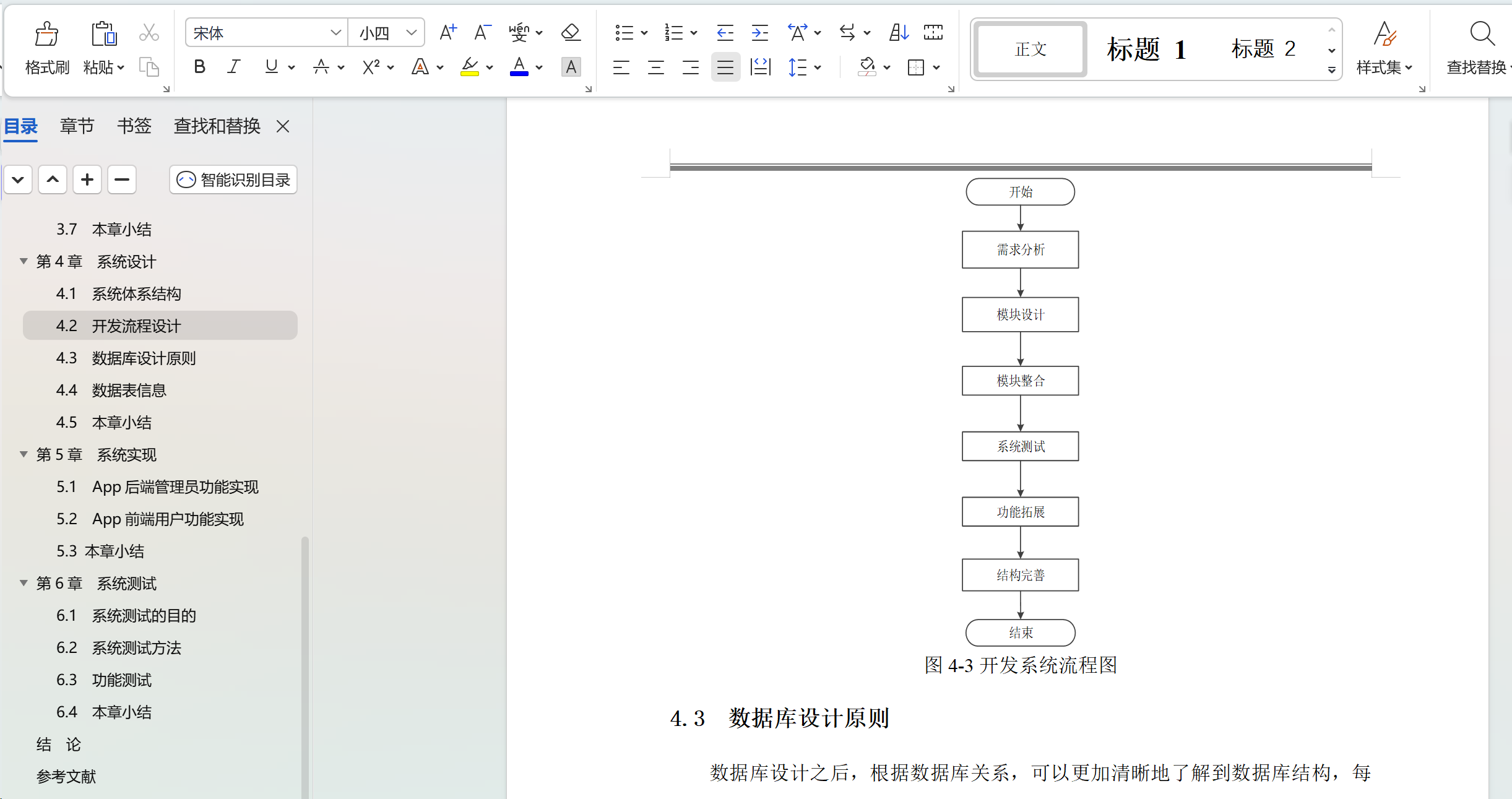Screen dimensions: 1512x799
Task: Click the 智能识别目录 button
Action: [233, 180]
